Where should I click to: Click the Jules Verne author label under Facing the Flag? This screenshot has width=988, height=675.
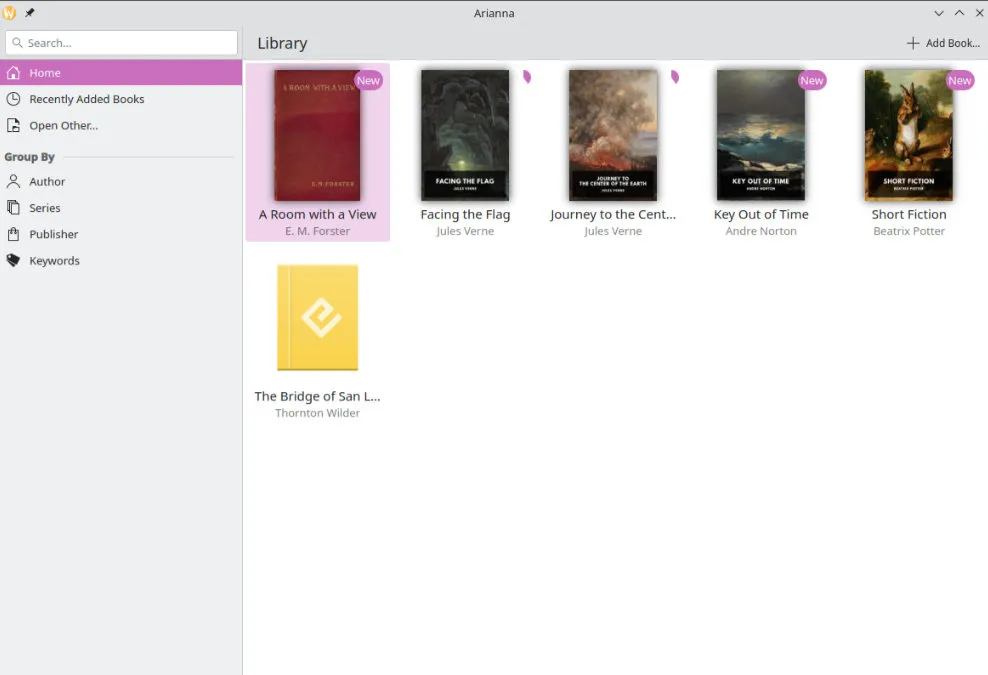pyautogui.click(x=465, y=232)
